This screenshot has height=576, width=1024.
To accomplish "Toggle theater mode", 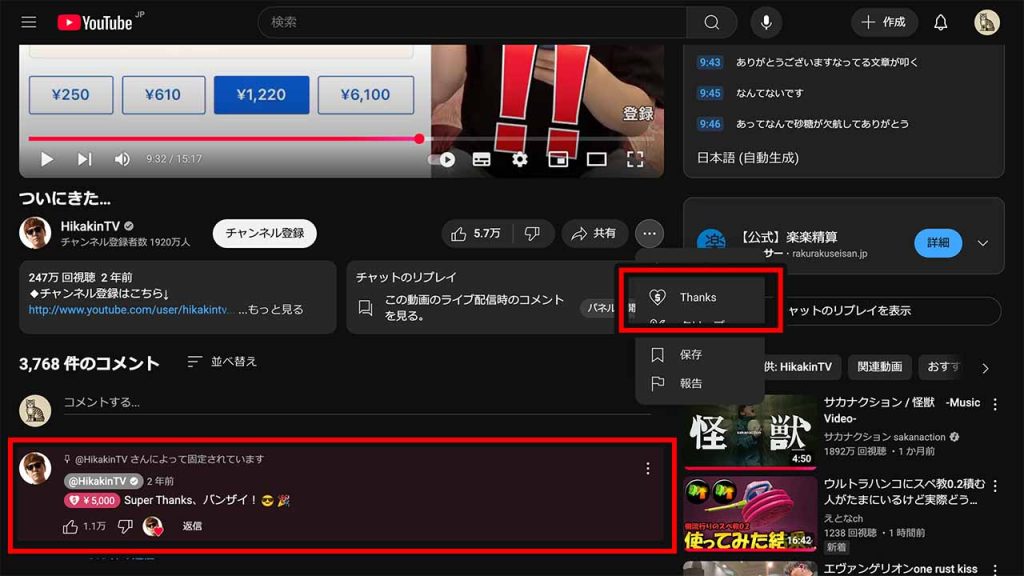I will (596, 159).
